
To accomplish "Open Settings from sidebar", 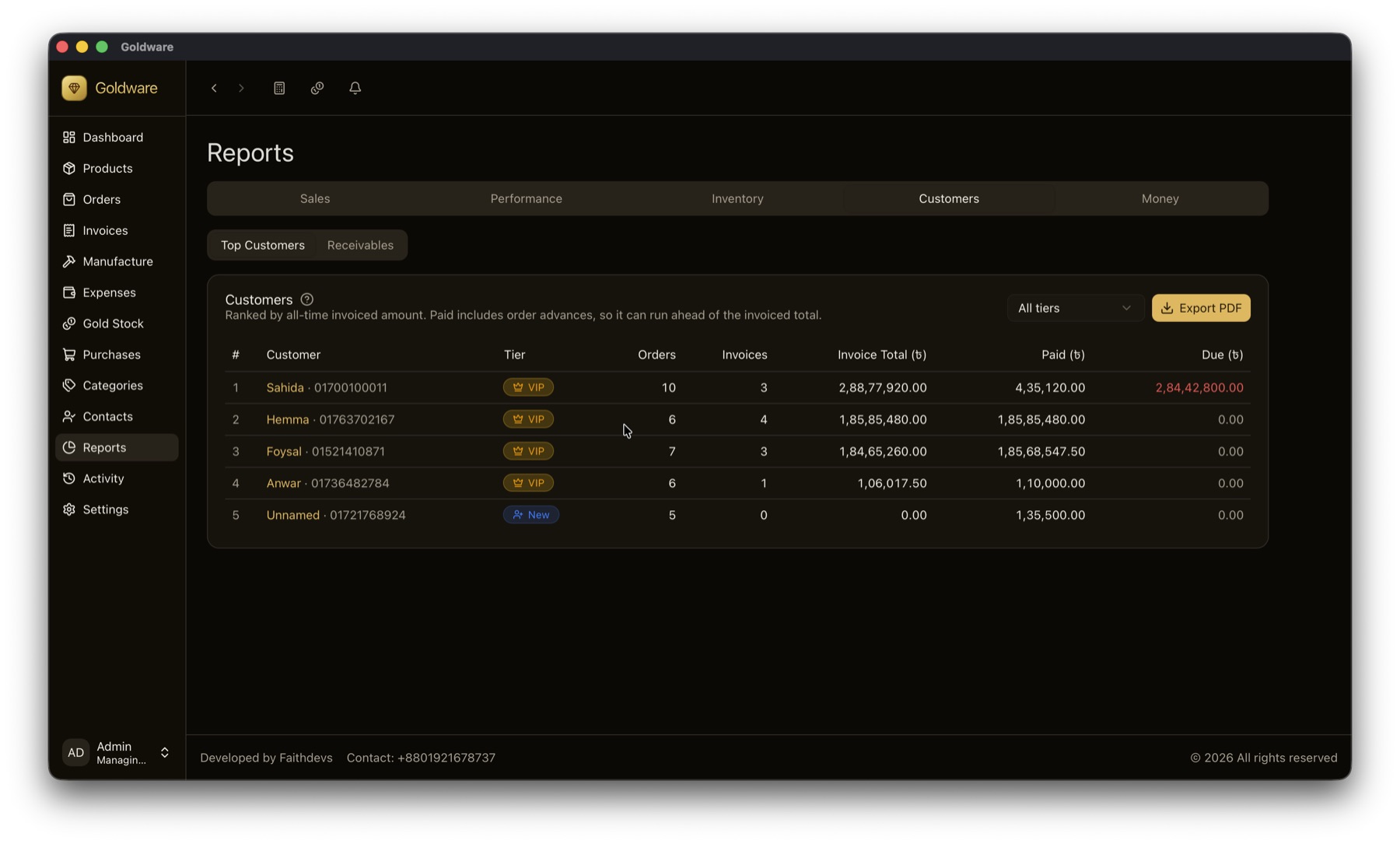I will 117,510.
